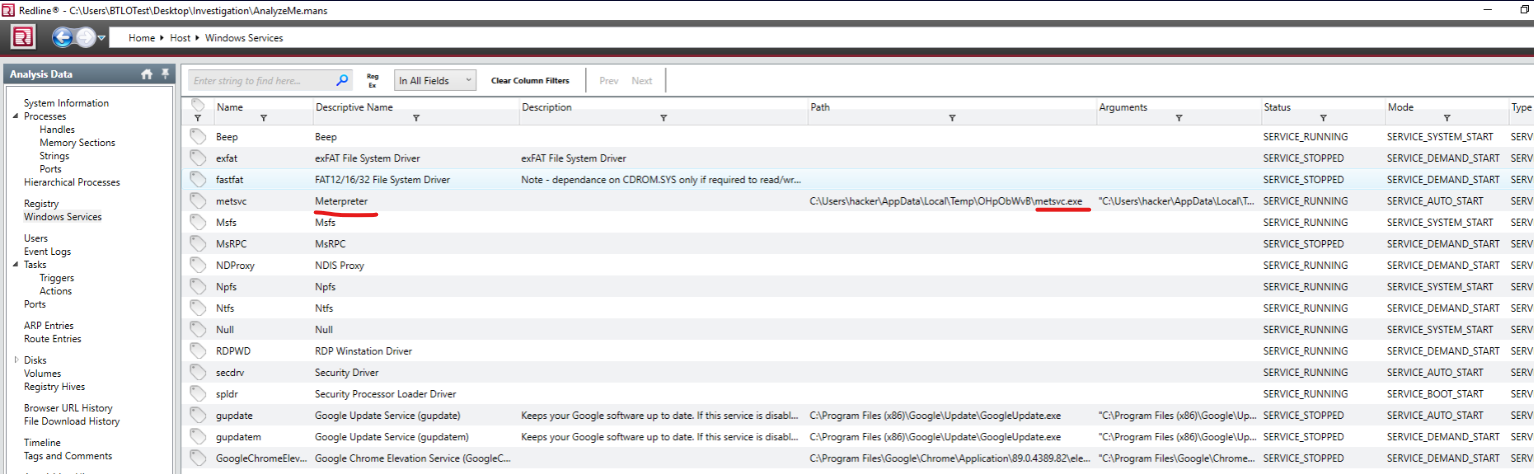1534x474 pixels.
Task: Click the magnifier search icon
Action: [342, 80]
